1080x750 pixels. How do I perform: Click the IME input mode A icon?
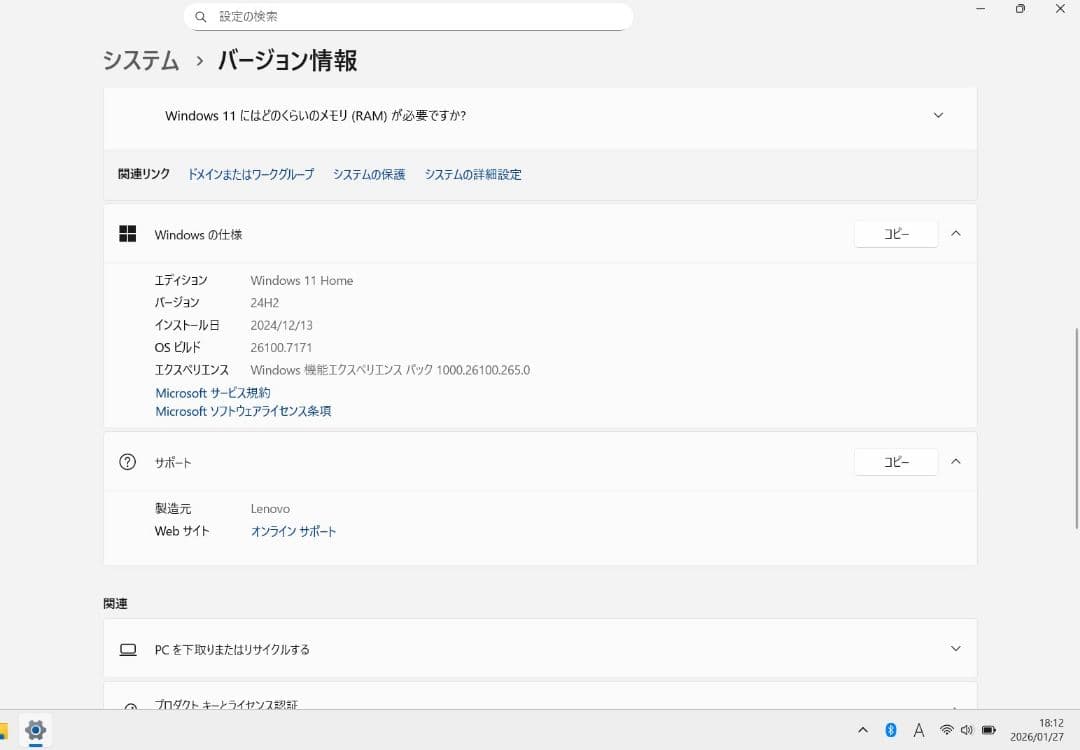point(918,730)
